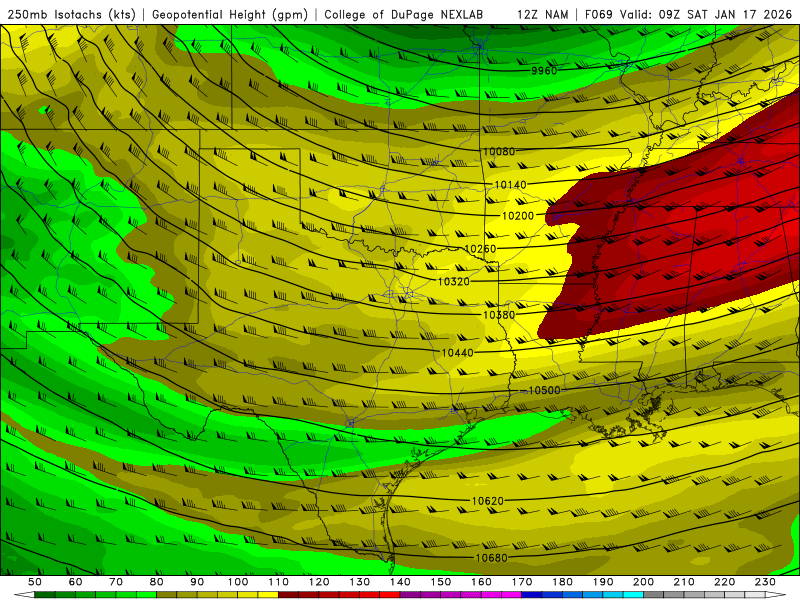Click the 12Z NAM model run label
The height and width of the screenshot is (600, 800).
click(543, 14)
